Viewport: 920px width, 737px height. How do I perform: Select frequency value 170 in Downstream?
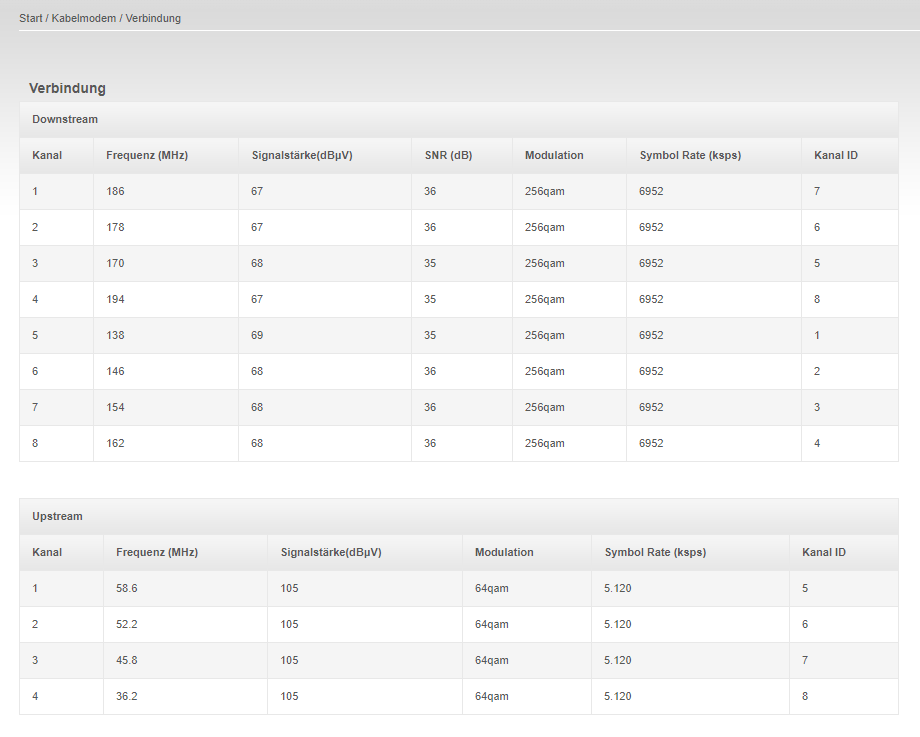click(x=115, y=263)
